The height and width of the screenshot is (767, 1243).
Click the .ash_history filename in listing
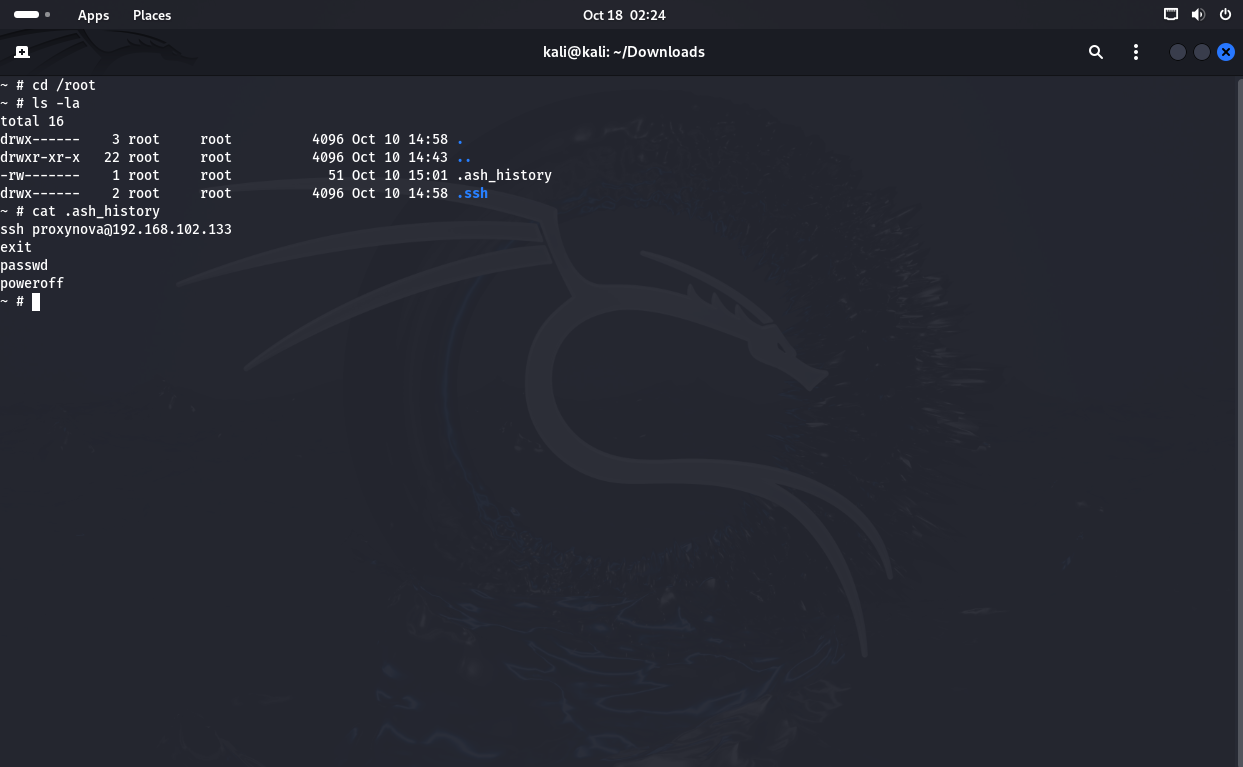[504, 175]
